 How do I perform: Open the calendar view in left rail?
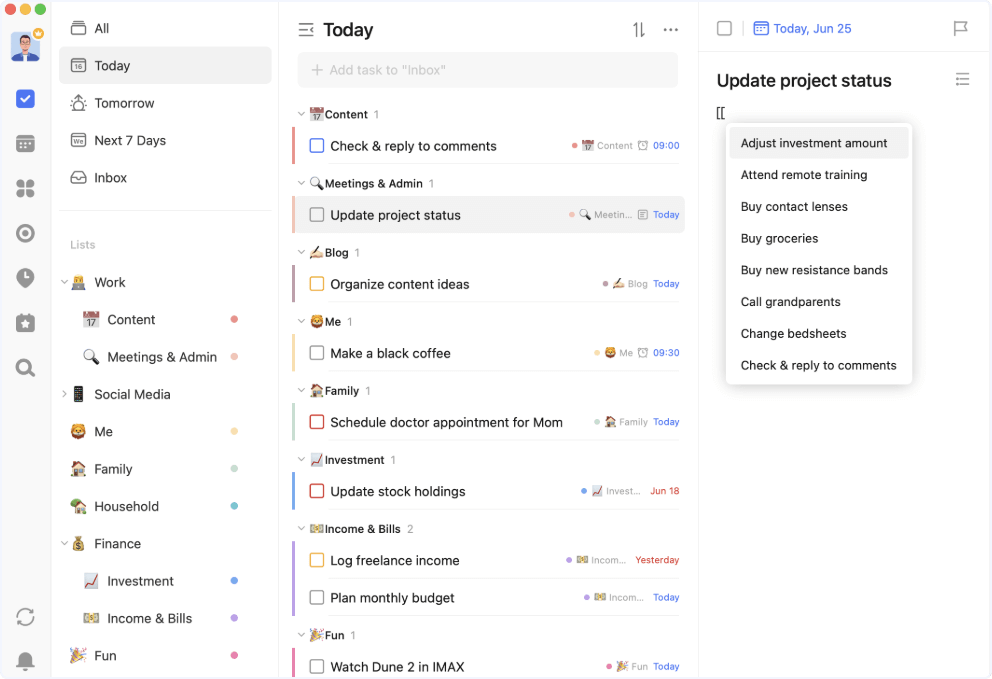click(26, 144)
